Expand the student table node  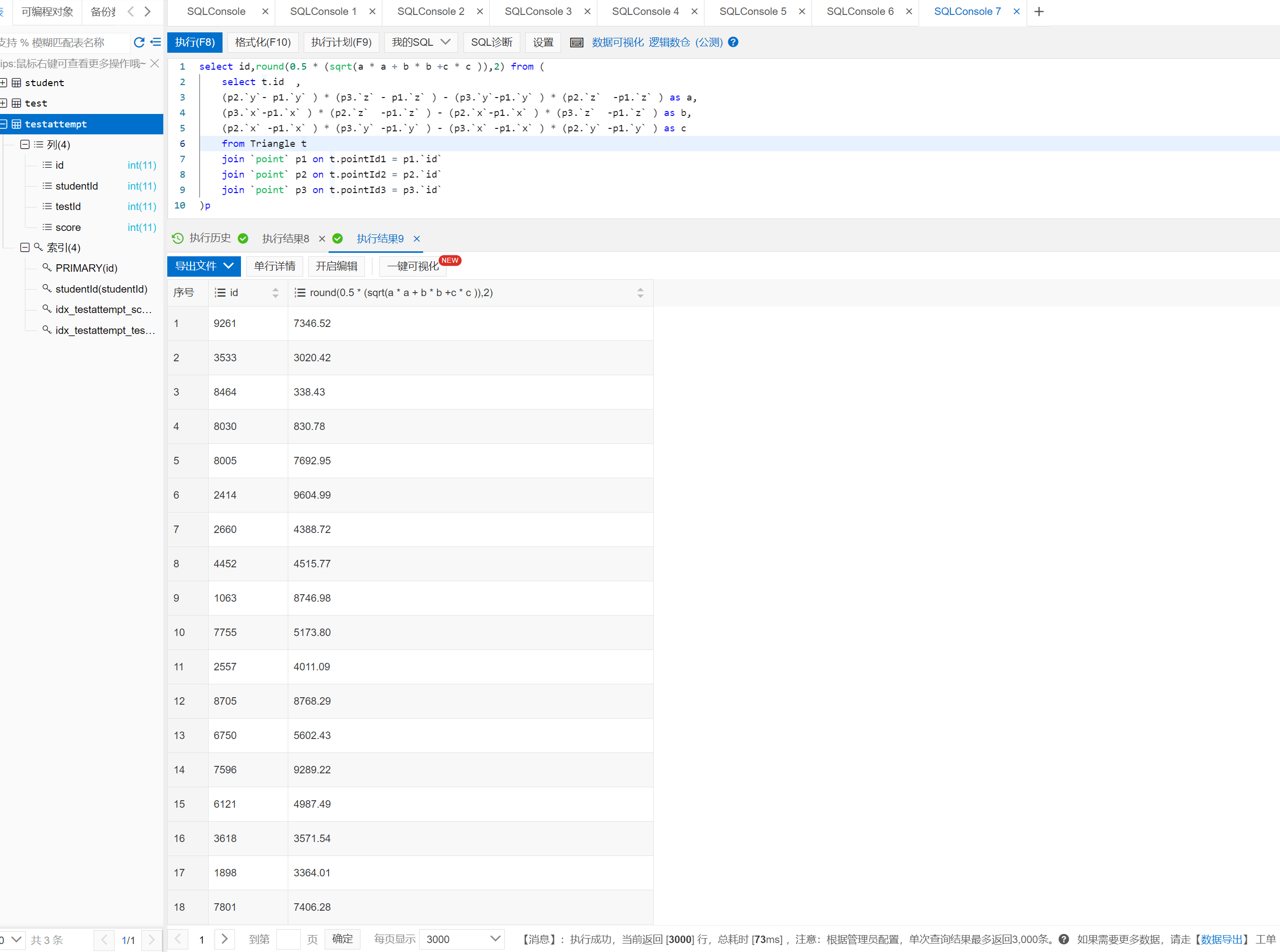(x=3, y=83)
